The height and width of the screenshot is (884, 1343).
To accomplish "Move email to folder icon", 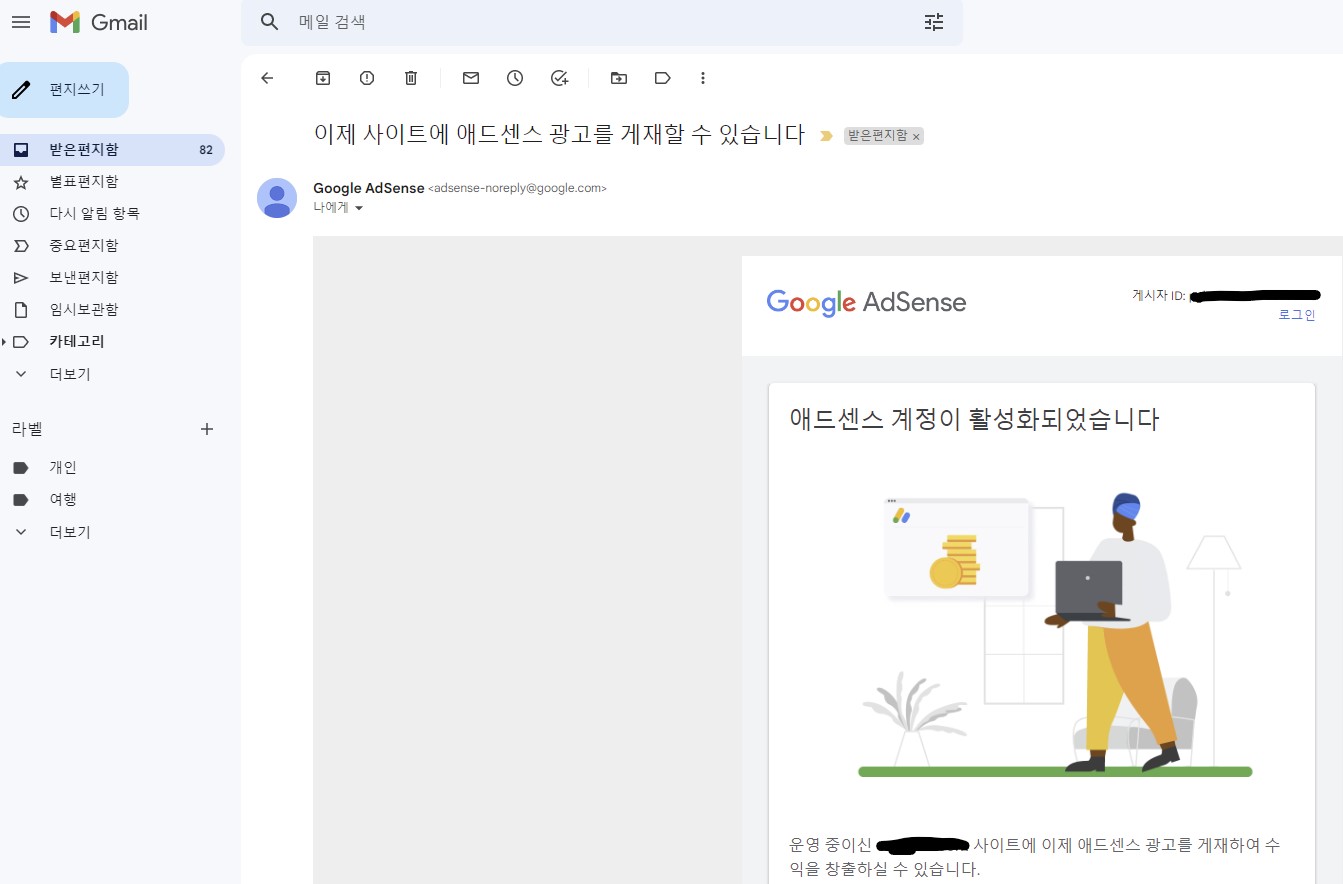I will (619, 78).
